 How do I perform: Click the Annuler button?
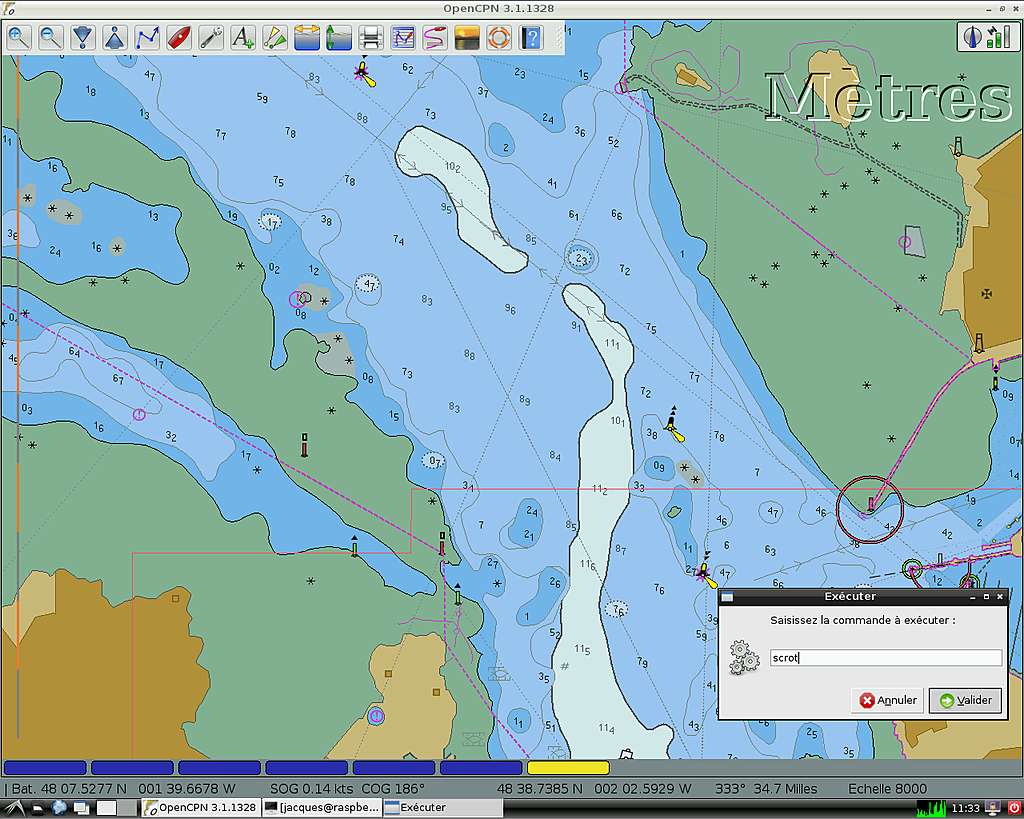[888, 700]
